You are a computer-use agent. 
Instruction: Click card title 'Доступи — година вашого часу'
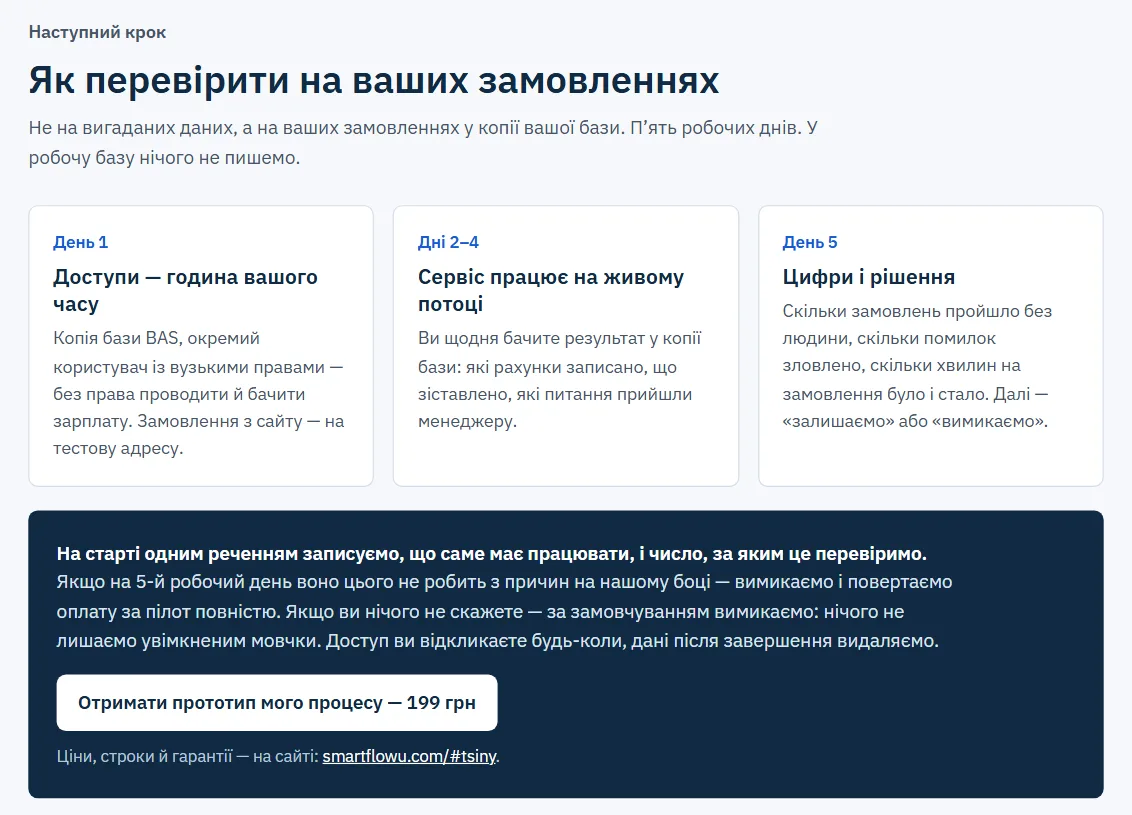click(x=186, y=290)
